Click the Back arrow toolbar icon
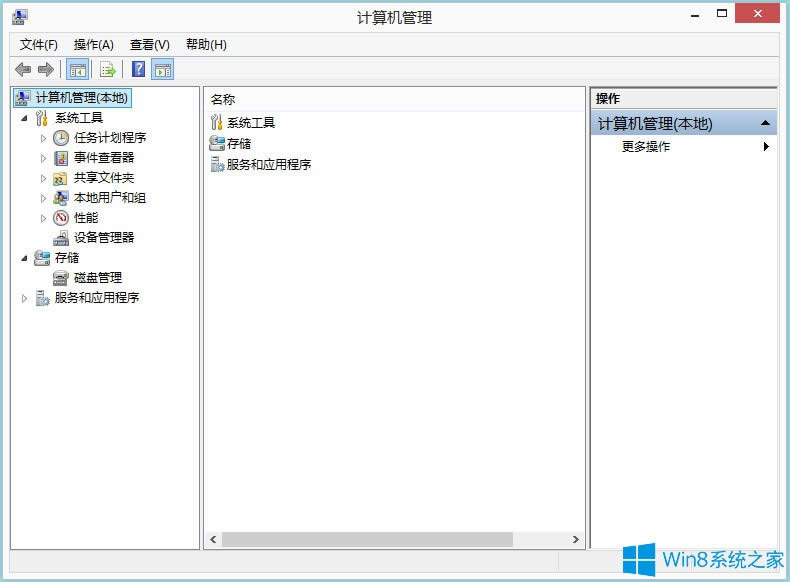 pyautogui.click(x=23, y=69)
